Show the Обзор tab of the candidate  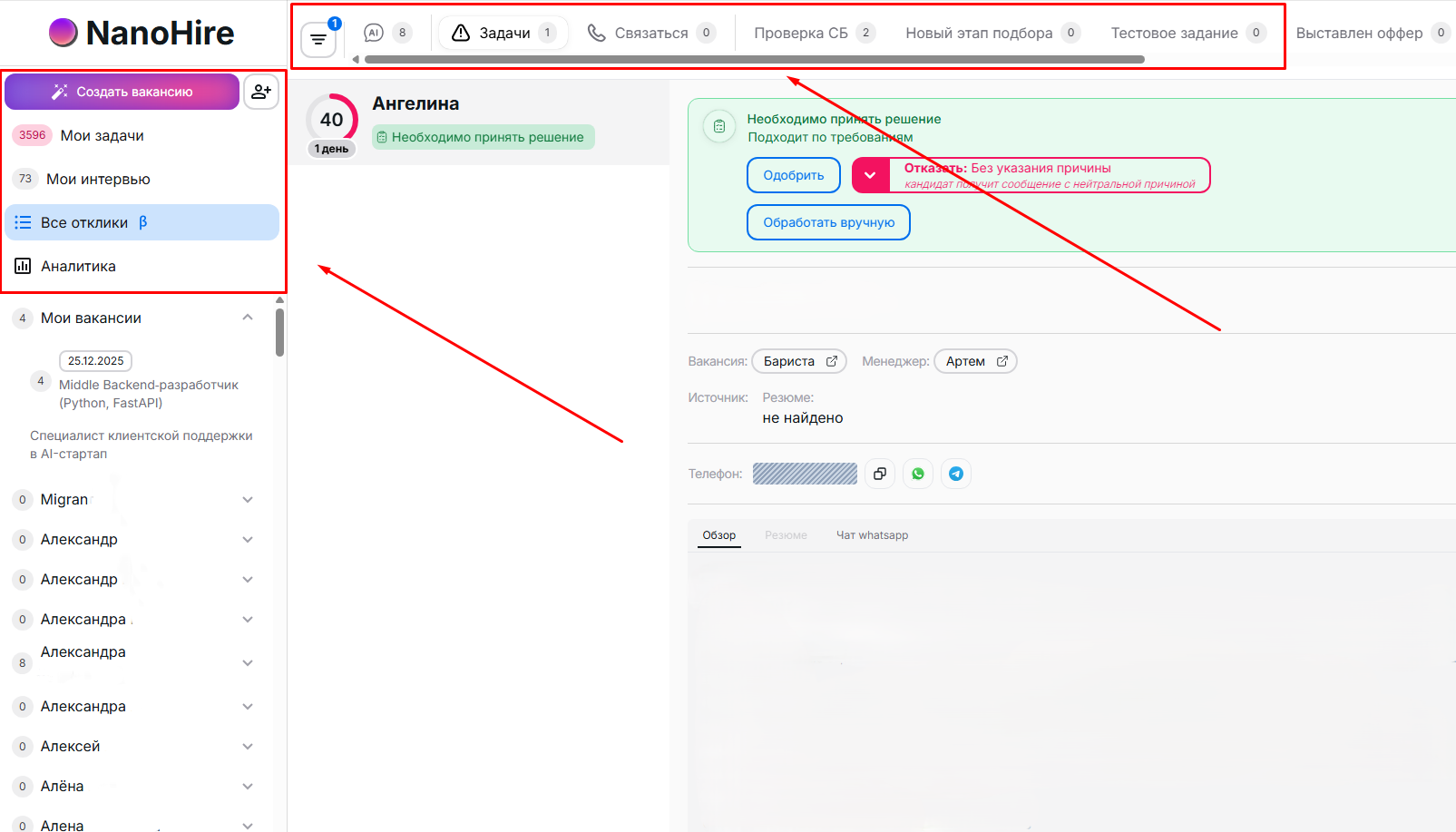(x=719, y=535)
